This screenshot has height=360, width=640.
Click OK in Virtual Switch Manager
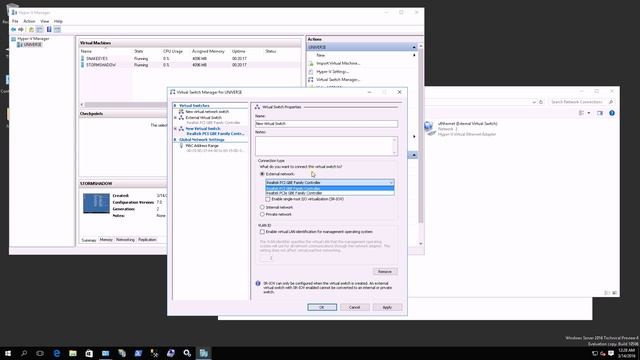click(x=322, y=307)
